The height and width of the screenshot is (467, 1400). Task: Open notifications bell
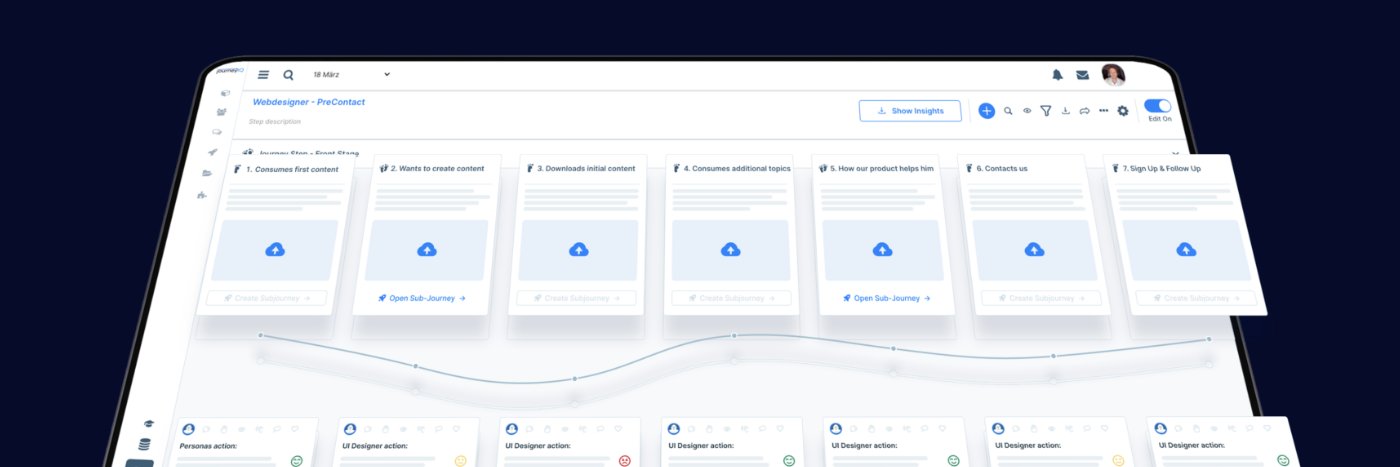pos(1057,75)
